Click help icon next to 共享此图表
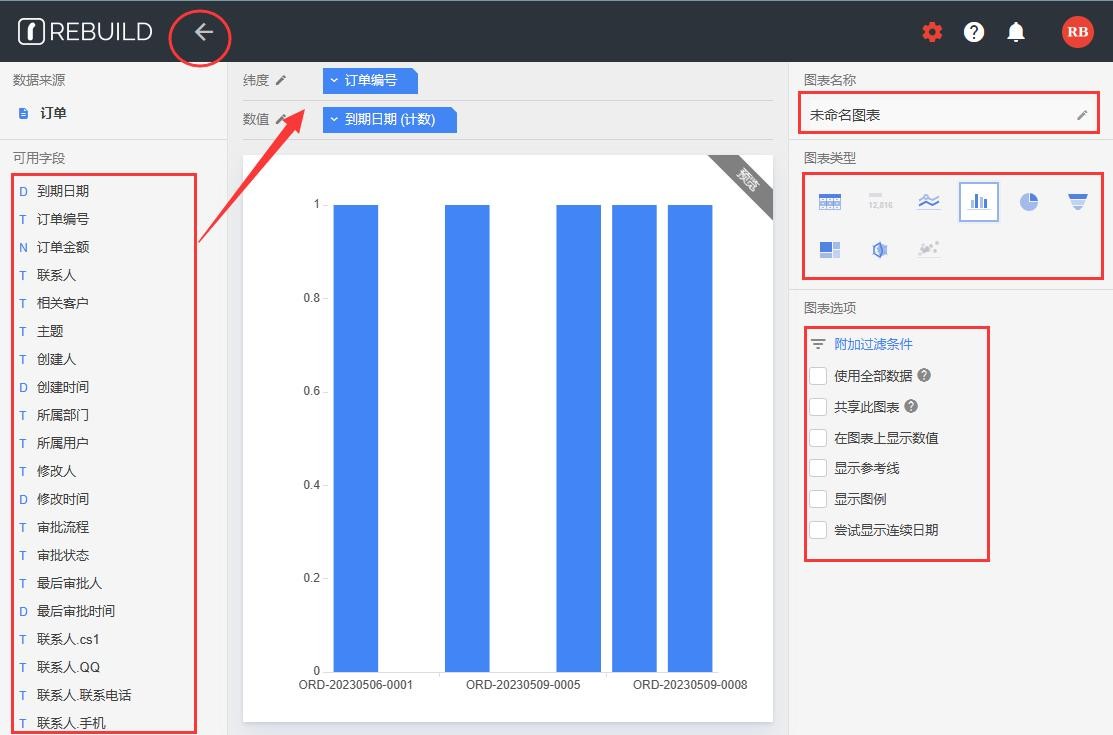The height and width of the screenshot is (735, 1113). [911, 406]
